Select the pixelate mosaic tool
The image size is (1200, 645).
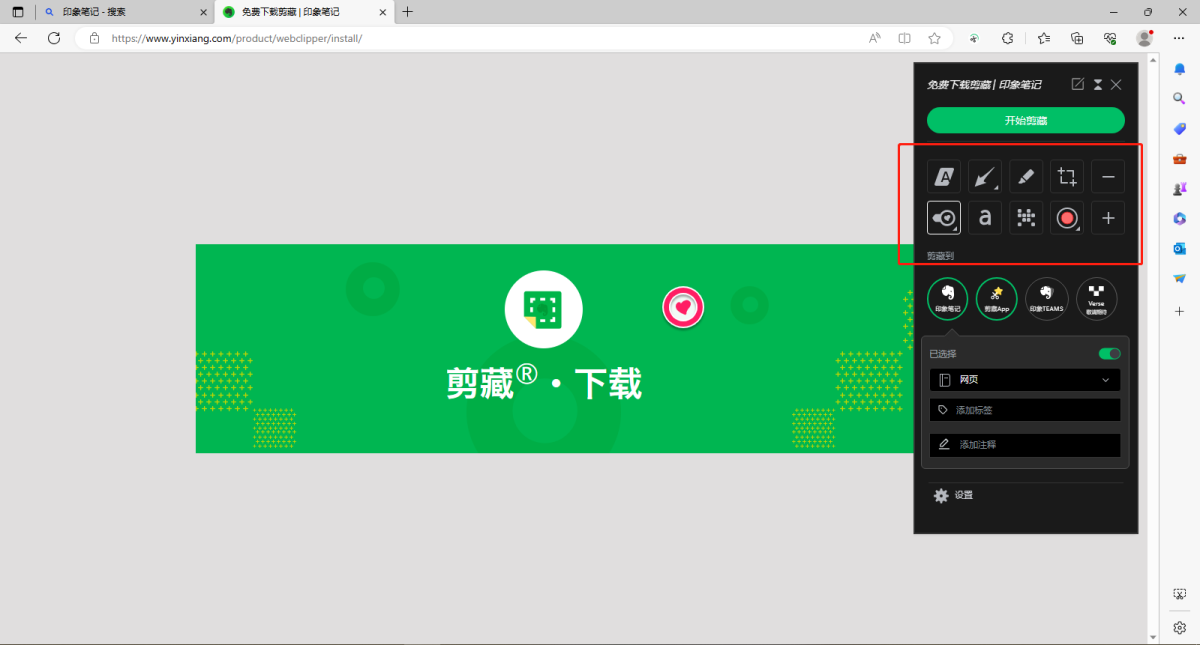(1026, 218)
